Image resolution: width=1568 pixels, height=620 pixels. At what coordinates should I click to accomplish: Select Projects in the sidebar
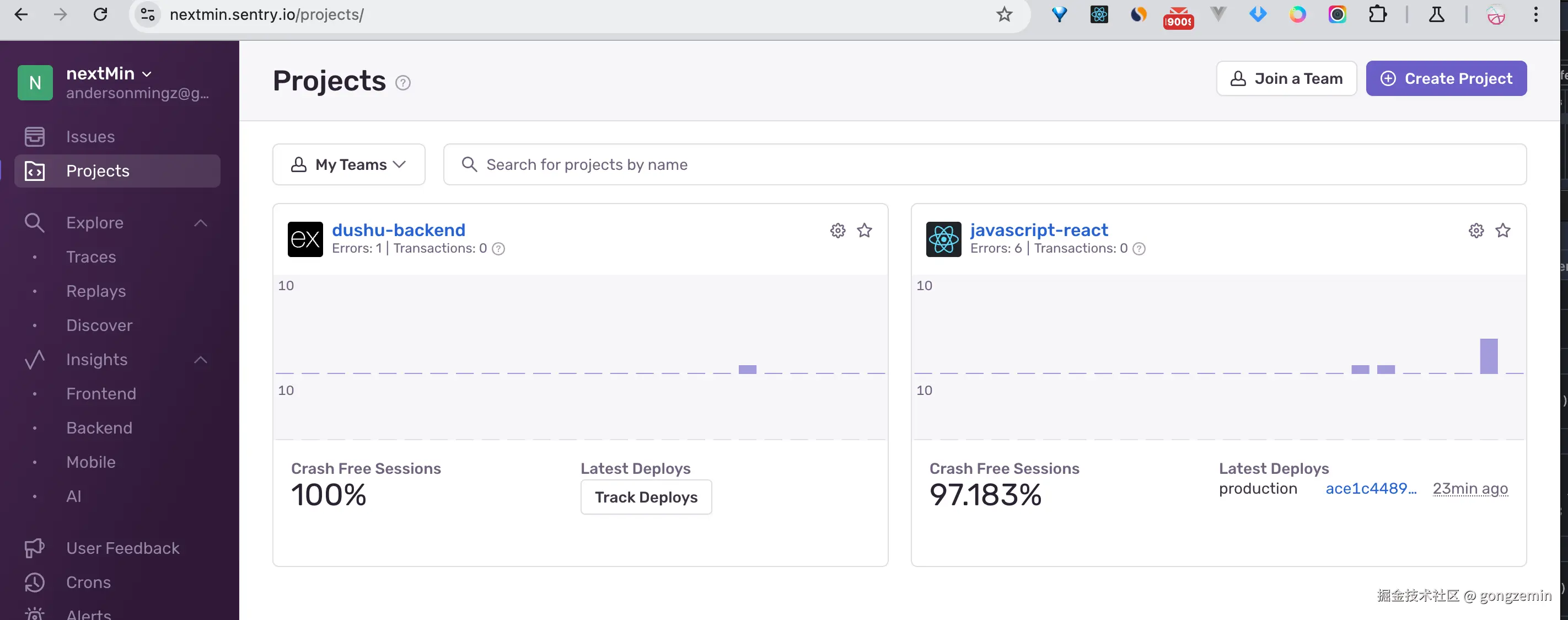117,170
